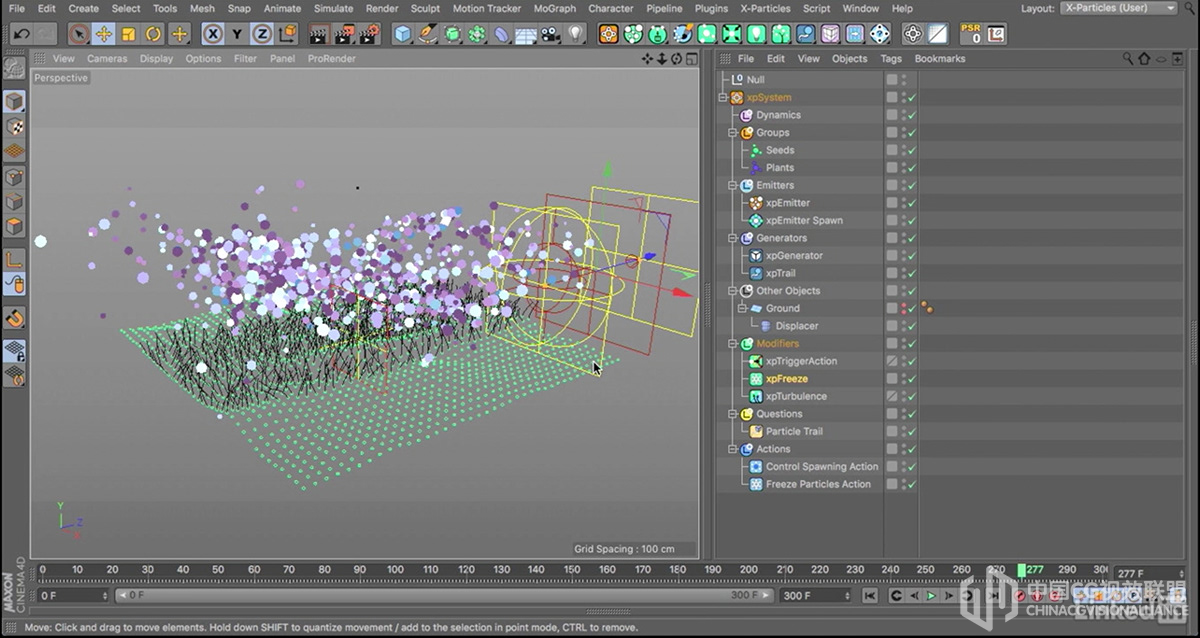Click the 0 F start frame field

pyautogui.click(x=72, y=596)
